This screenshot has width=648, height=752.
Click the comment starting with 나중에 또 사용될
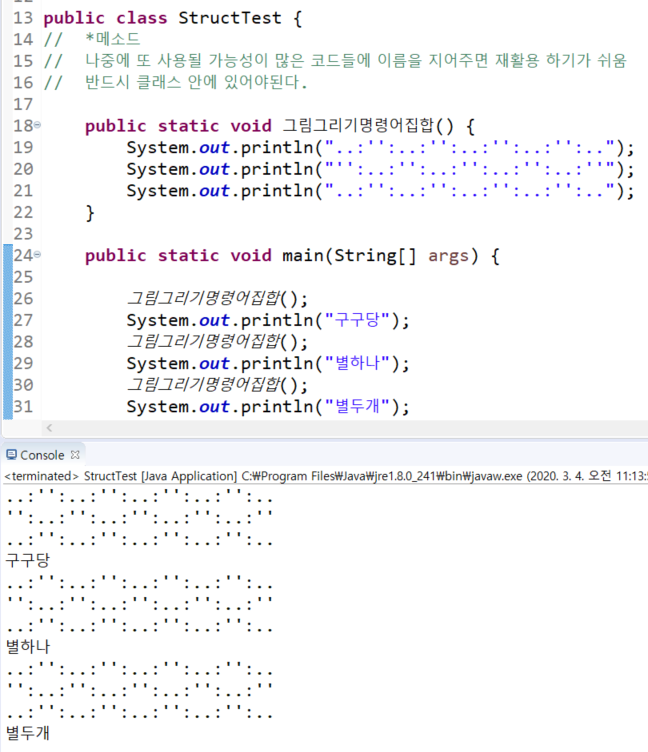(356, 60)
